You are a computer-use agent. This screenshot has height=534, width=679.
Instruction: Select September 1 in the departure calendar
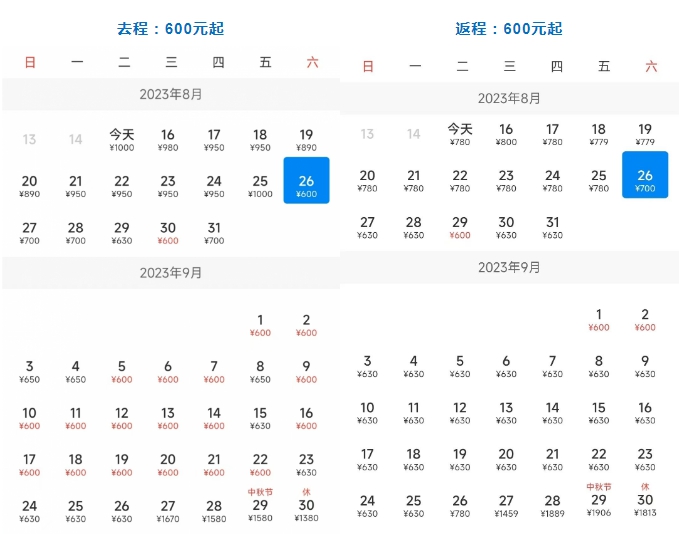tap(260, 326)
